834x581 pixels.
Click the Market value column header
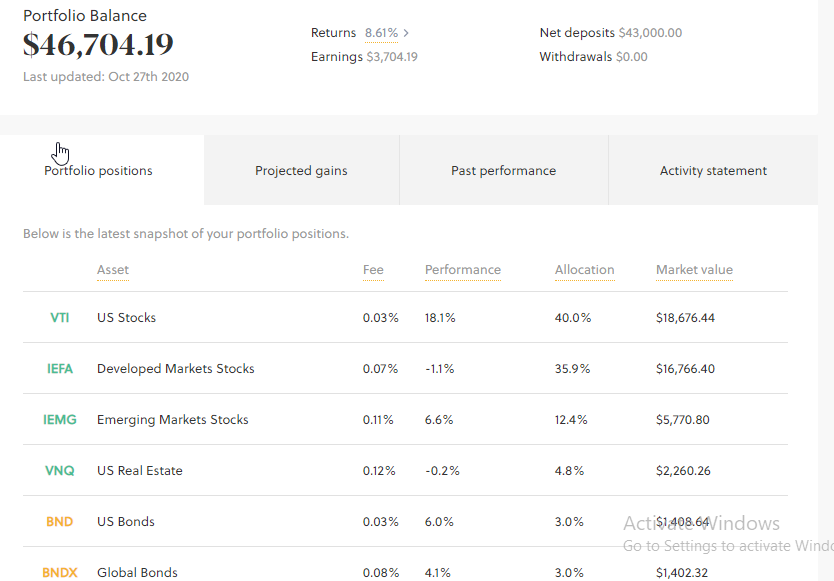694,270
